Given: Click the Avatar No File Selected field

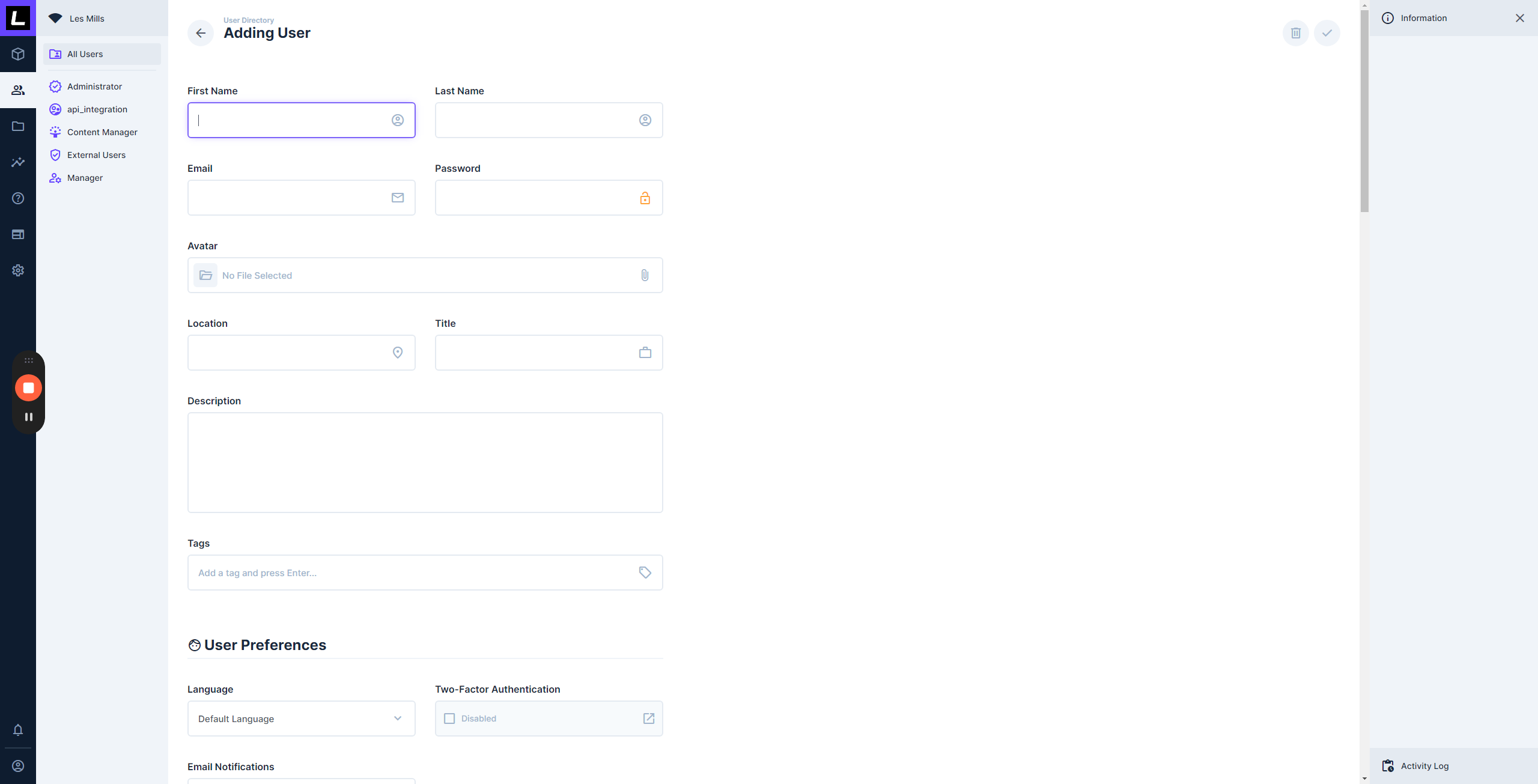Looking at the screenshot, I should [425, 275].
